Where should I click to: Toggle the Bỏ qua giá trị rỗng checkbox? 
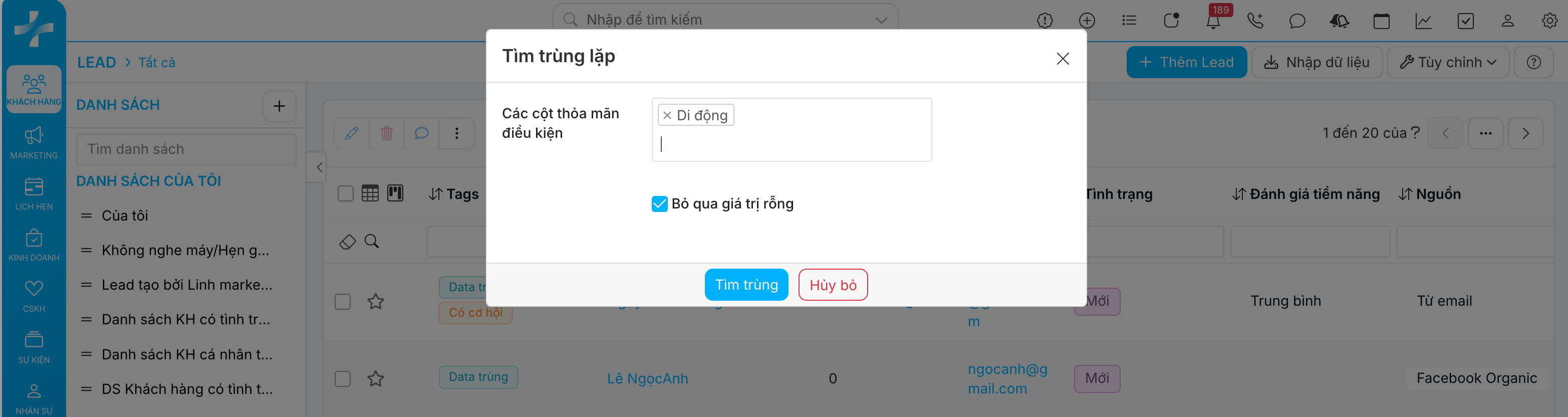659,204
